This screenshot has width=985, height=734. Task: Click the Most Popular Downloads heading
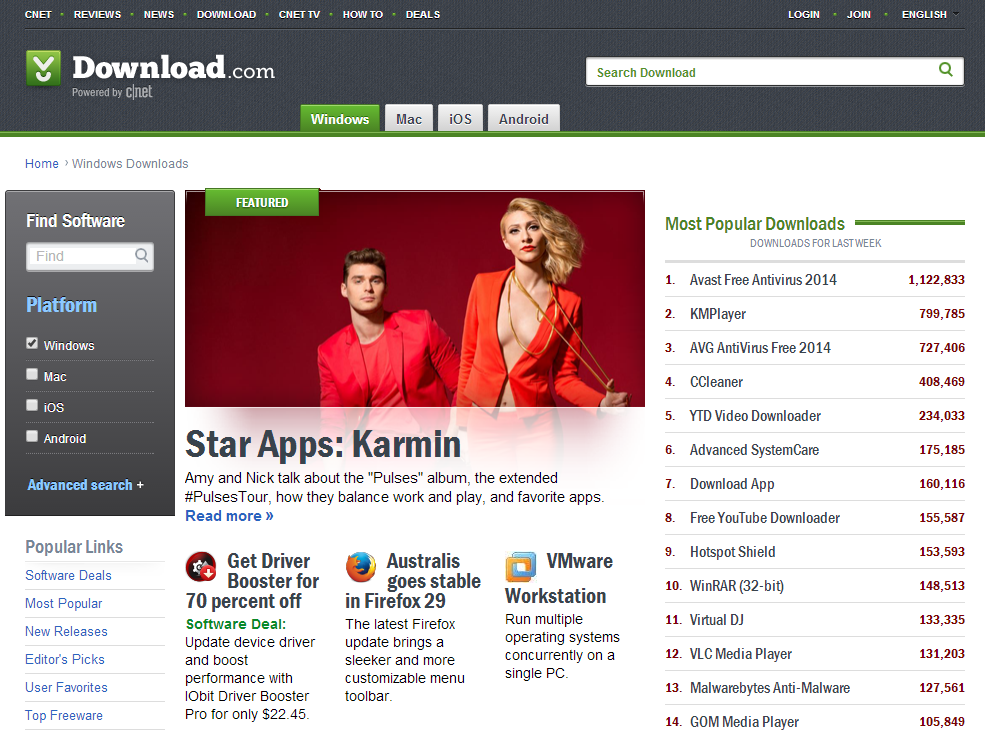click(x=755, y=224)
